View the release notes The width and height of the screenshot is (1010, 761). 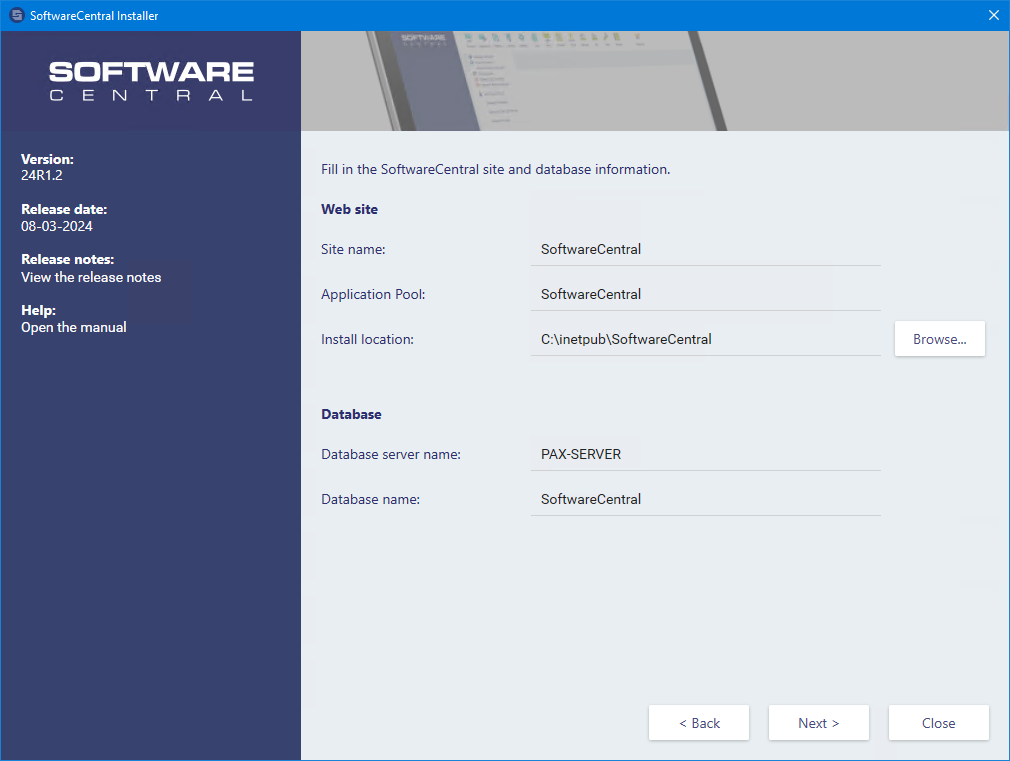pyautogui.click(x=91, y=277)
